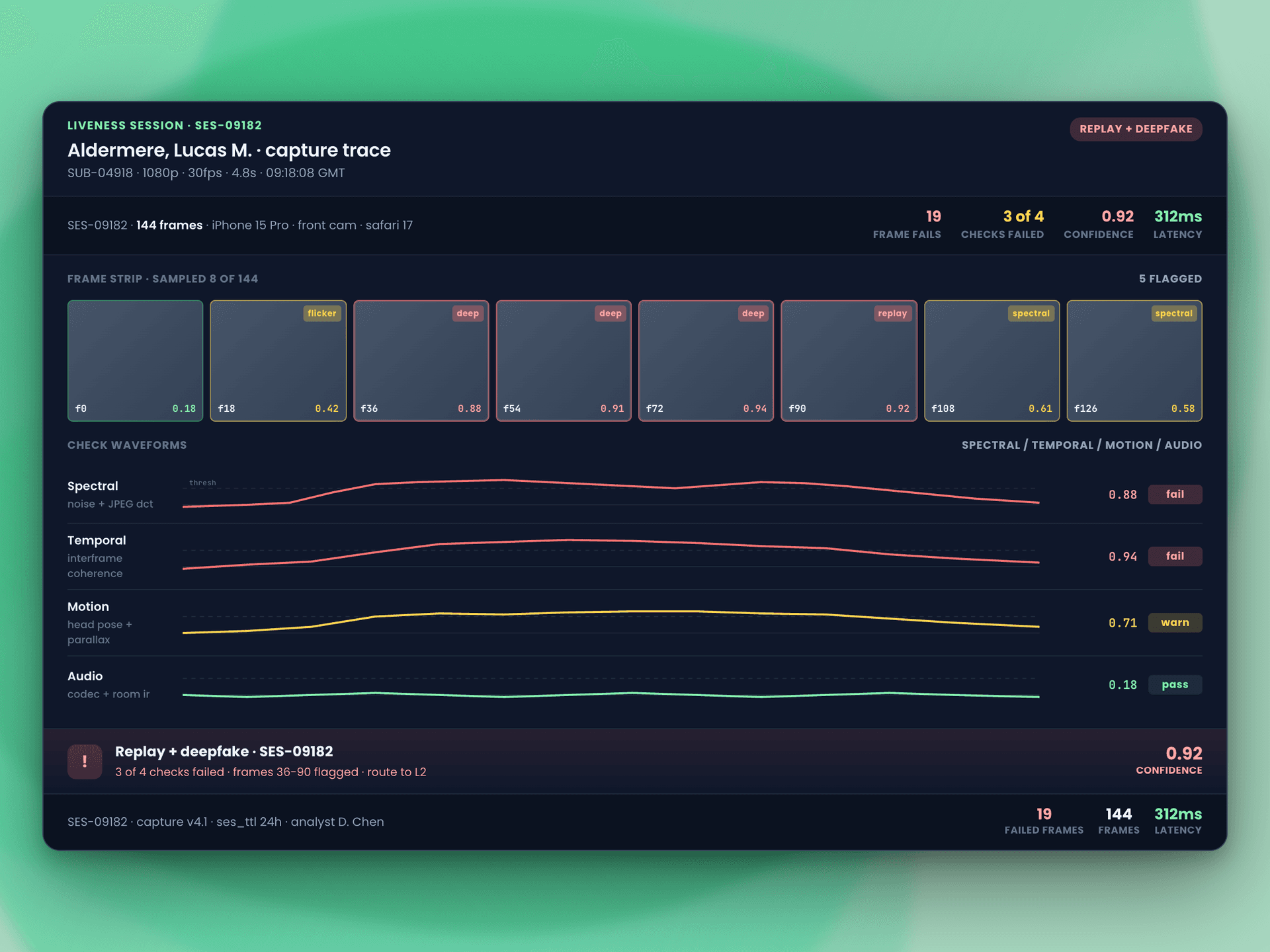Select the f18 flicker frame thumbnail
The width and height of the screenshot is (1270, 952).
point(278,360)
